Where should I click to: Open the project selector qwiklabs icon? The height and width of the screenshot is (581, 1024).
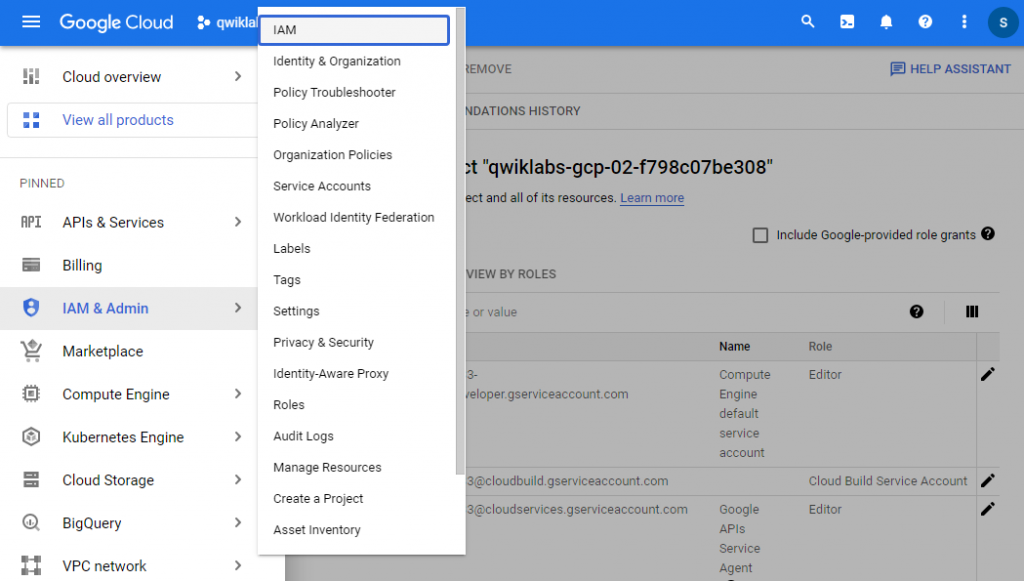pos(204,22)
